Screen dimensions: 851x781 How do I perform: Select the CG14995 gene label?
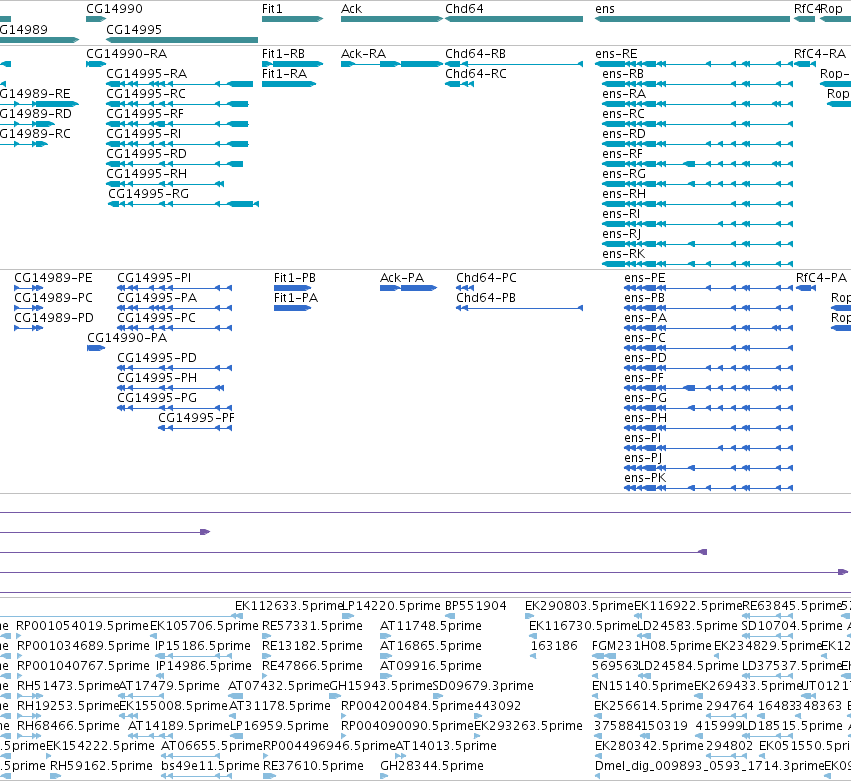134,29
